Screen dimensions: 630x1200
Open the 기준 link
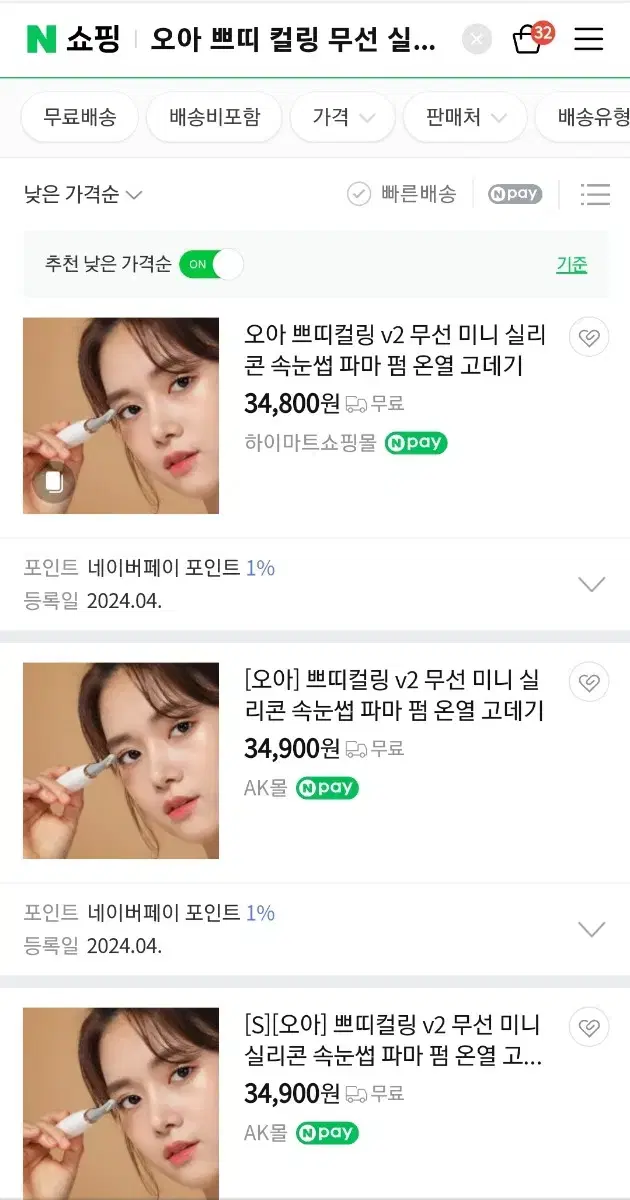(572, 264)
